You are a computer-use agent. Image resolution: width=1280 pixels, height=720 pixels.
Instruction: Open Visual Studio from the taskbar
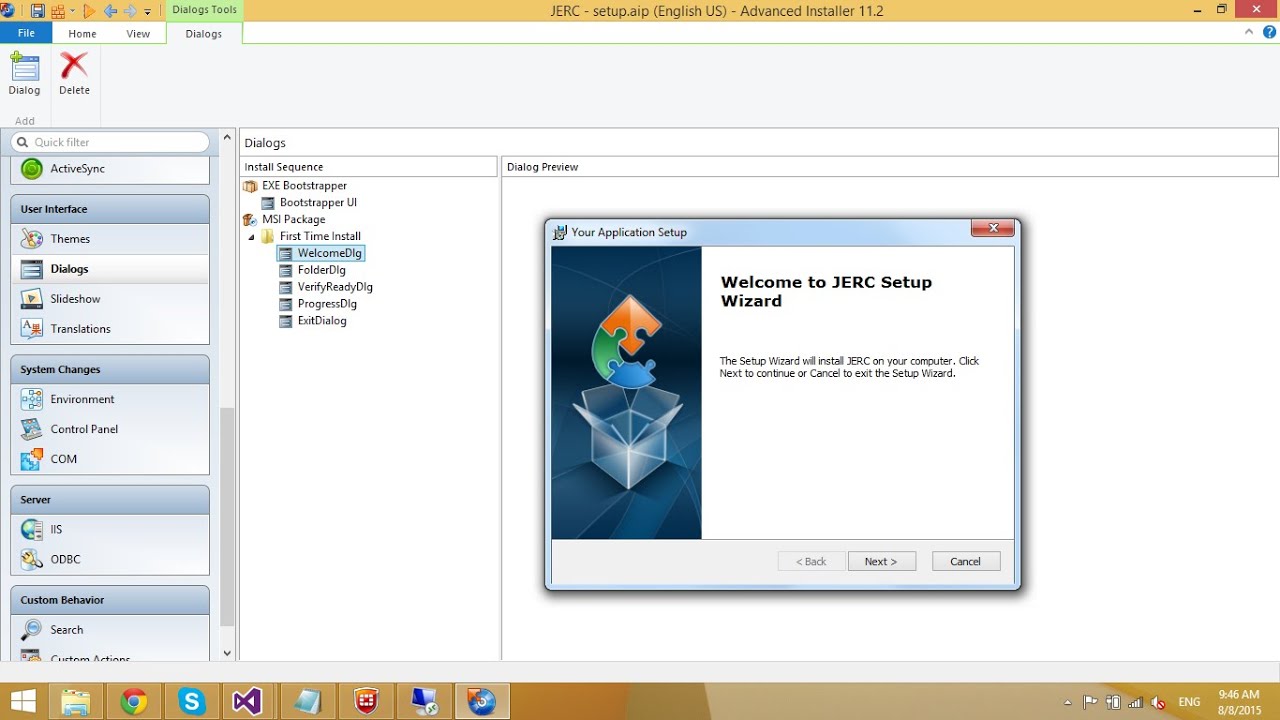point(248,702)
